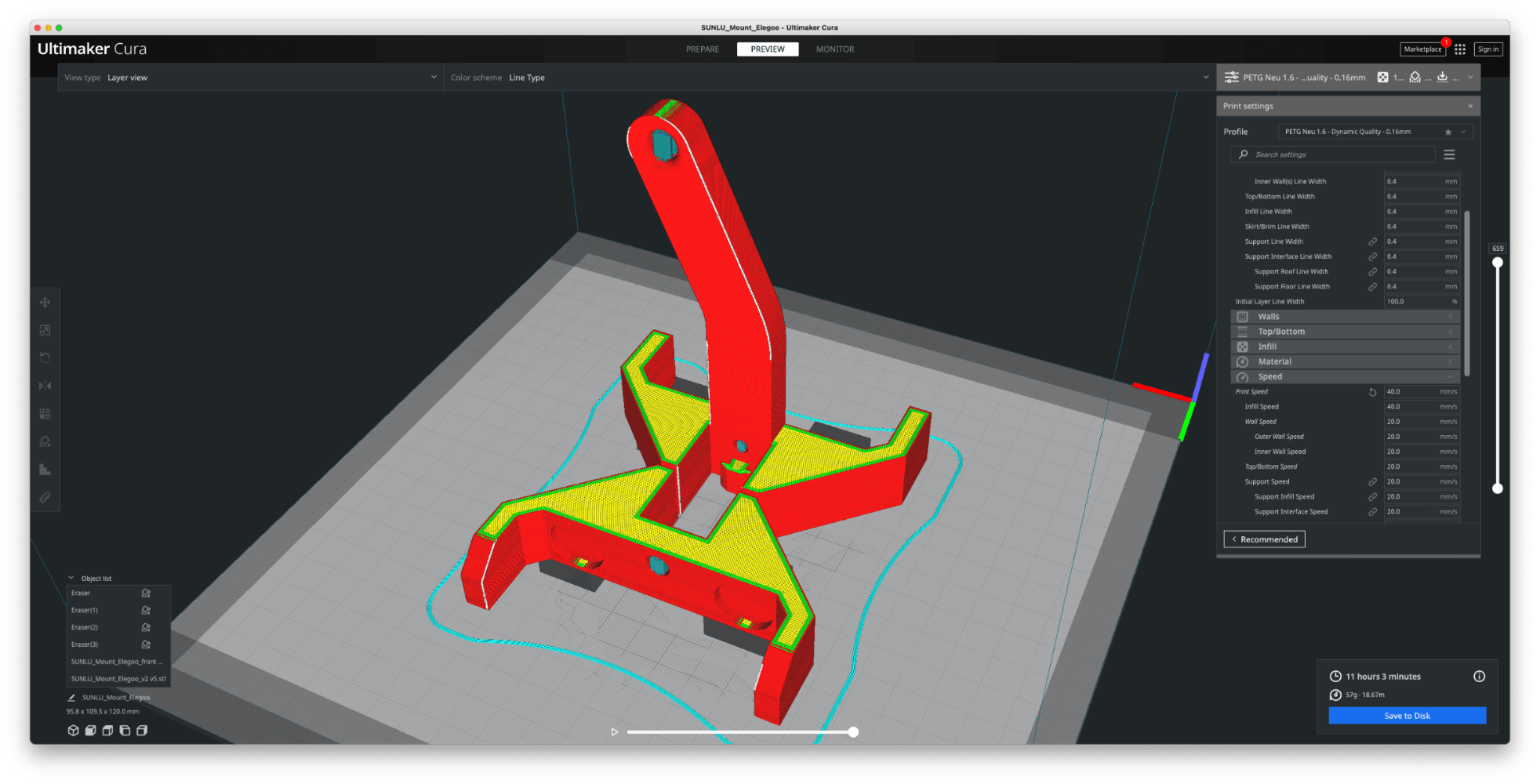Expand the Top/Bottom settings category
The image size is (1540, 784).
point(1346,332)
